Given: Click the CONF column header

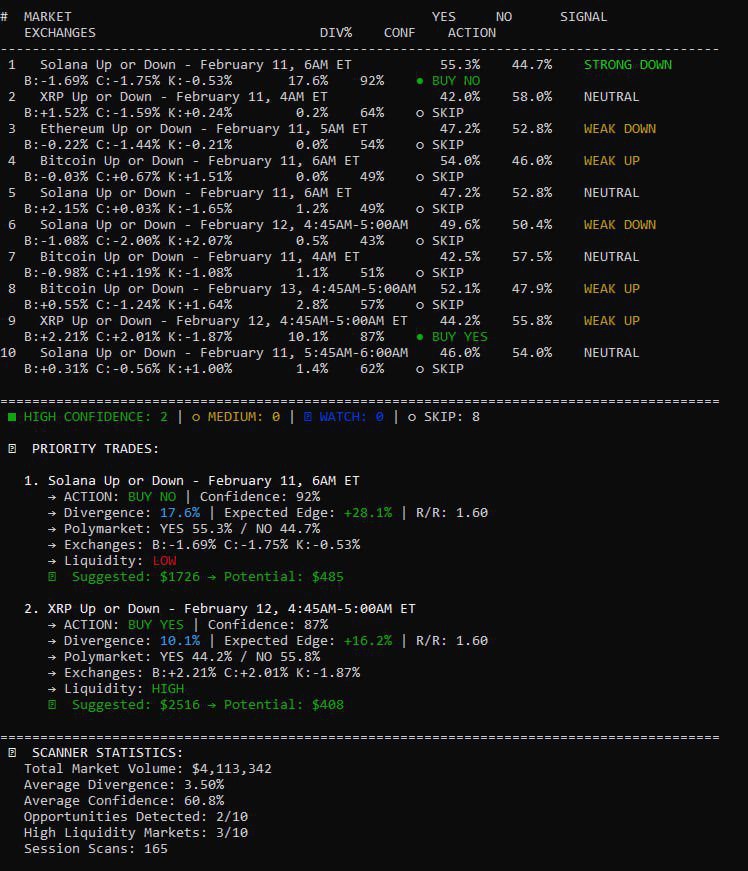Looking at the screenshot, I should pos(400,33).
